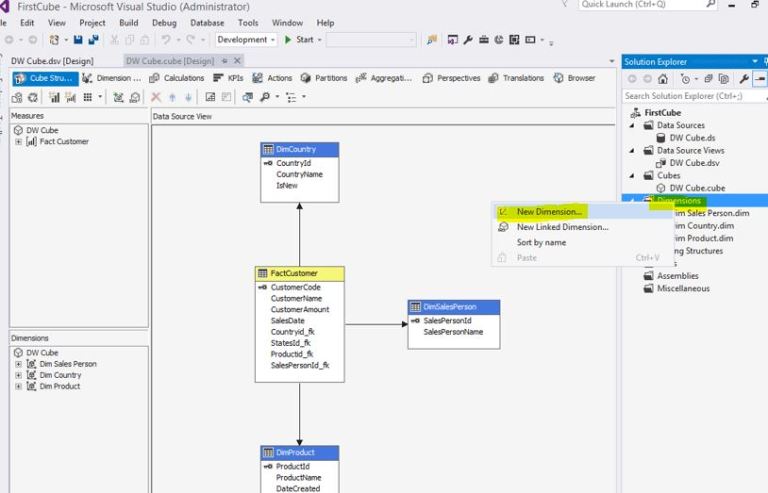Click the Show All Files icon in Solution Explorer

click(x=723, y=79)
